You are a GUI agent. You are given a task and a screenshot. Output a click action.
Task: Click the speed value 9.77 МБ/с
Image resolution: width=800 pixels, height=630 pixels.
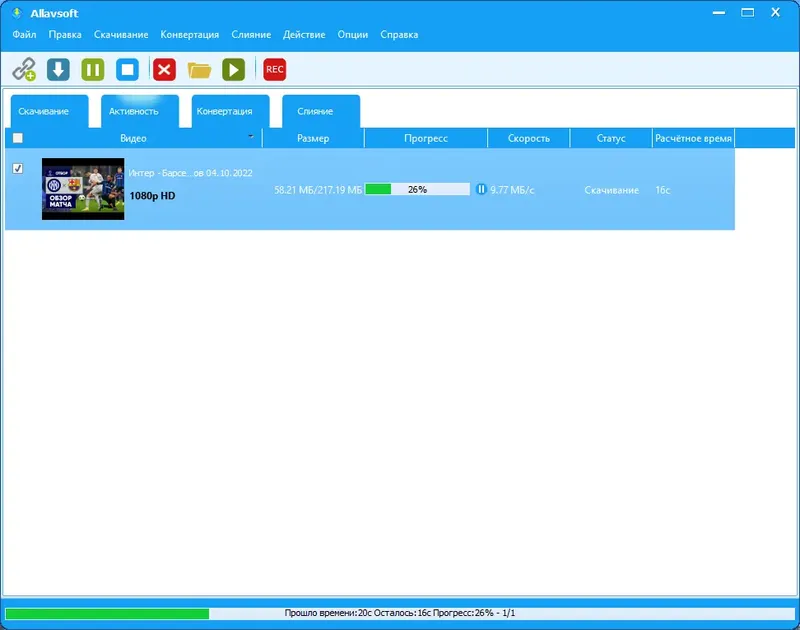[x=512, y=190]
